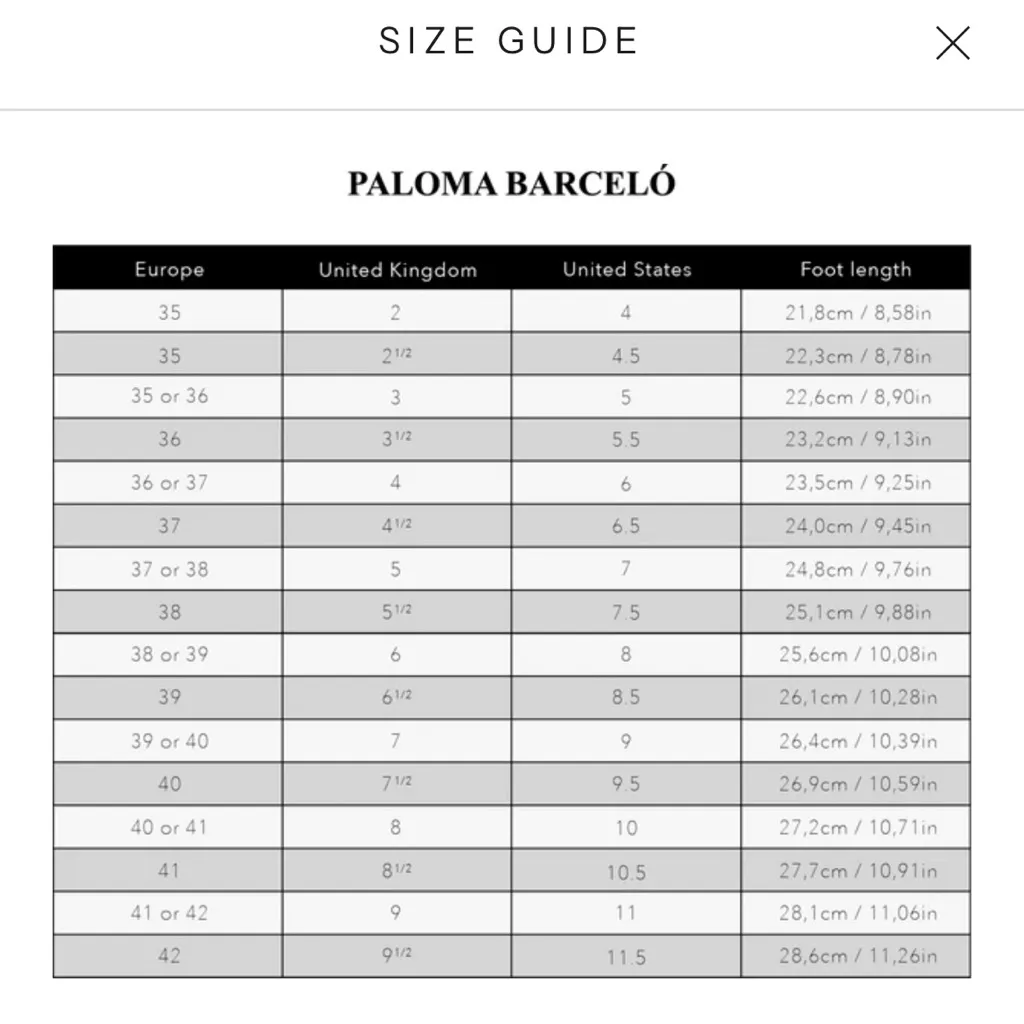Viewport: 1024px width, 1024px height.
Task: Click the Europe 36 or 37 cell
Action: [x=169, y=482]
